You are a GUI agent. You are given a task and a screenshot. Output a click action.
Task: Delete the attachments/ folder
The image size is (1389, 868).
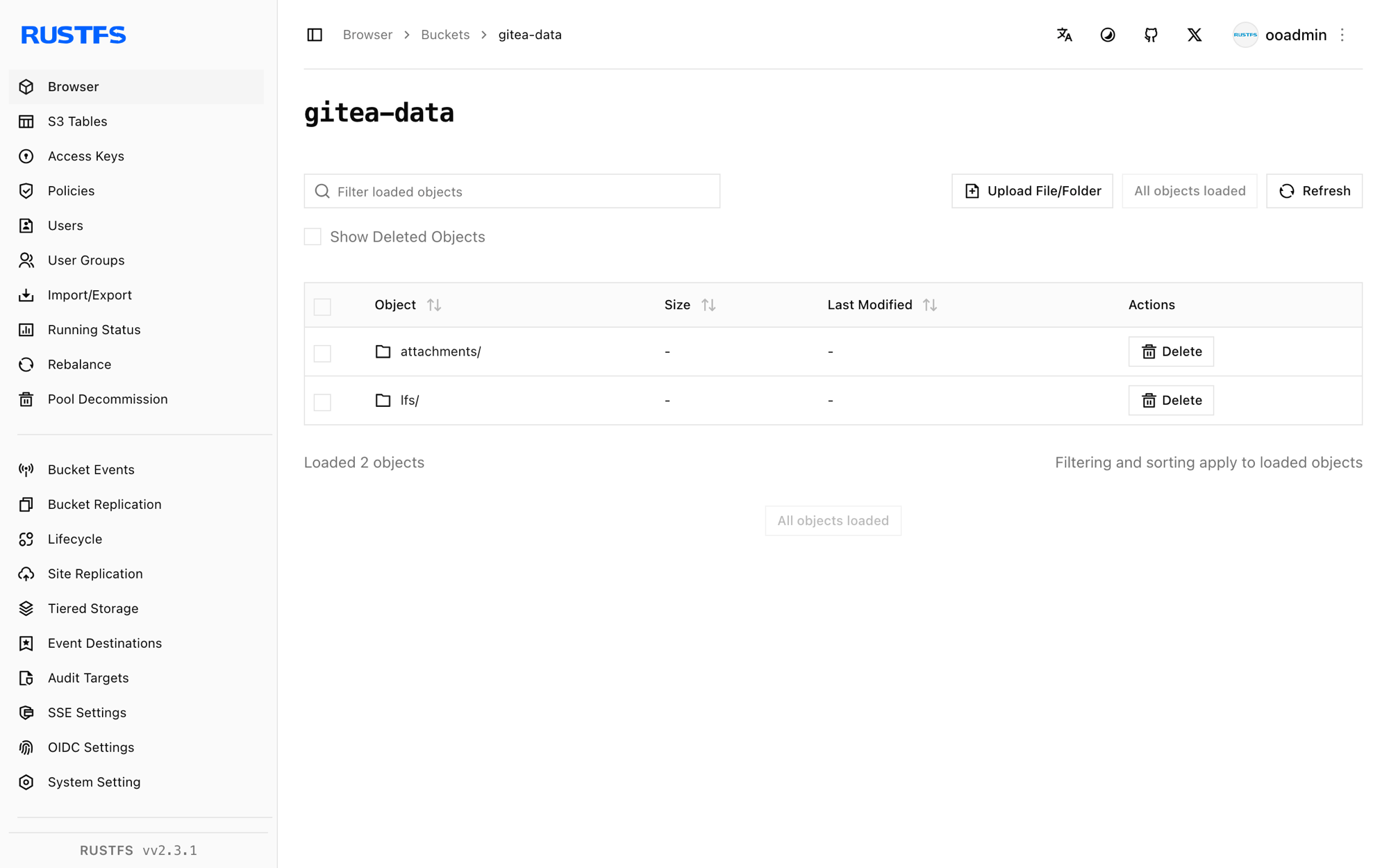(1171, 351)
